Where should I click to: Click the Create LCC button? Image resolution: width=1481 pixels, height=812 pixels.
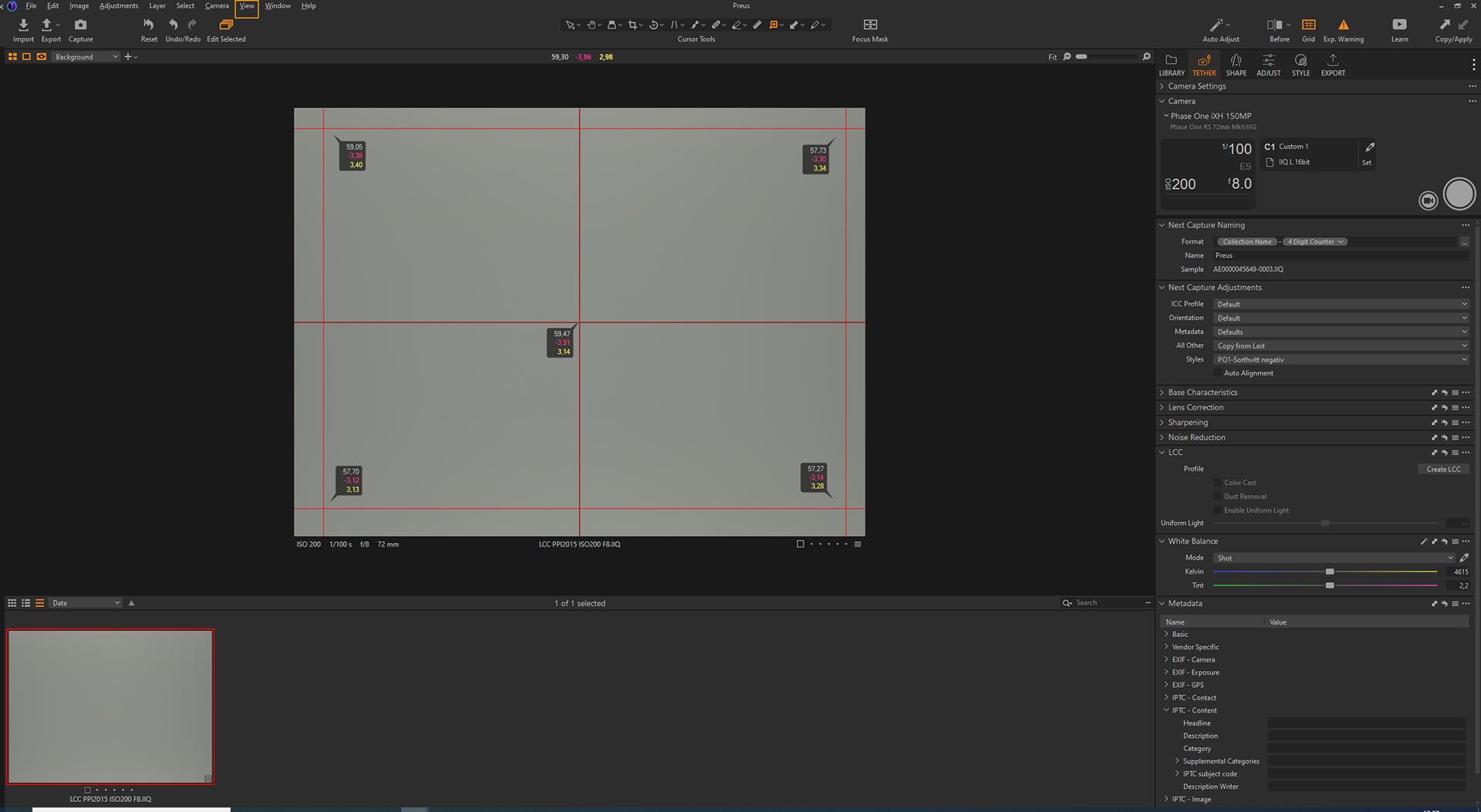click(1443, 470)
